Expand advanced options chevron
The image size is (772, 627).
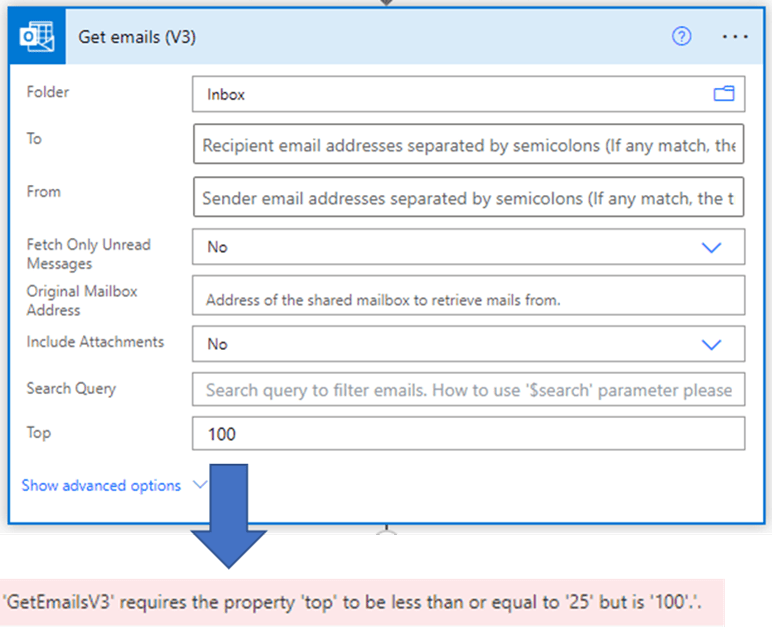tap(200, 485)
